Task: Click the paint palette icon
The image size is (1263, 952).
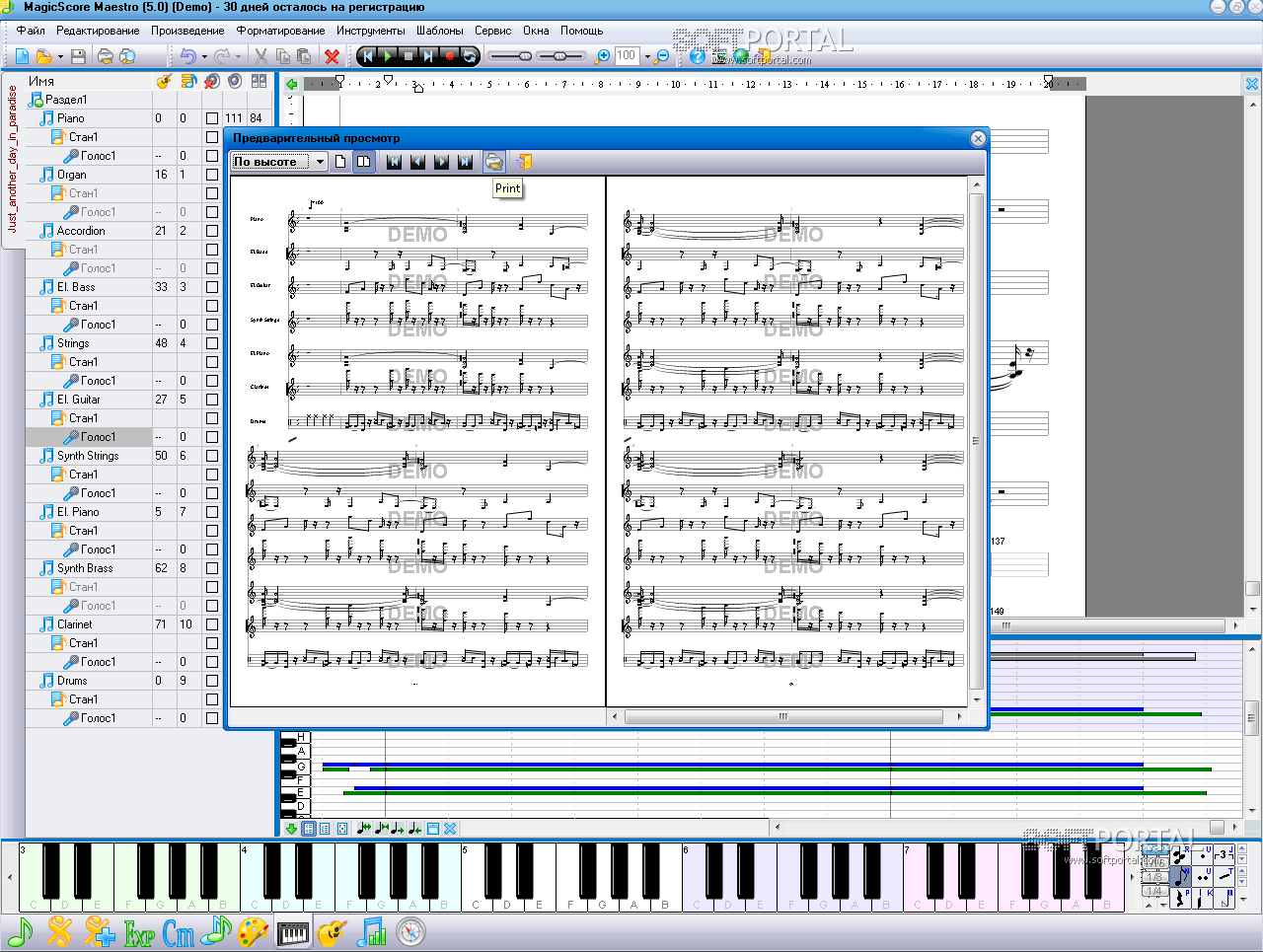Action: click(253, 932)
